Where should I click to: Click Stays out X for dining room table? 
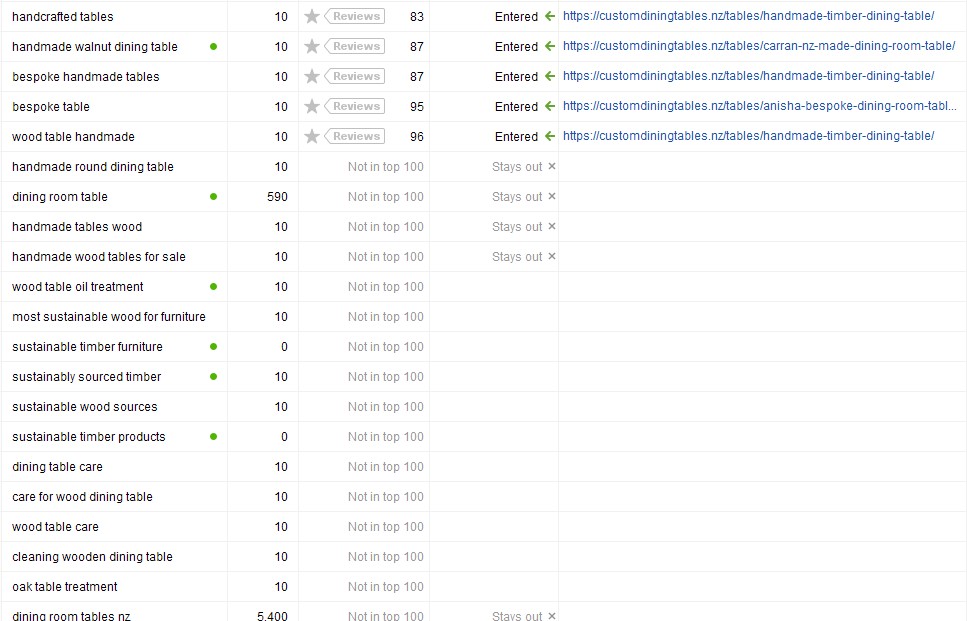pyautogui.click(x=552, y=197)
